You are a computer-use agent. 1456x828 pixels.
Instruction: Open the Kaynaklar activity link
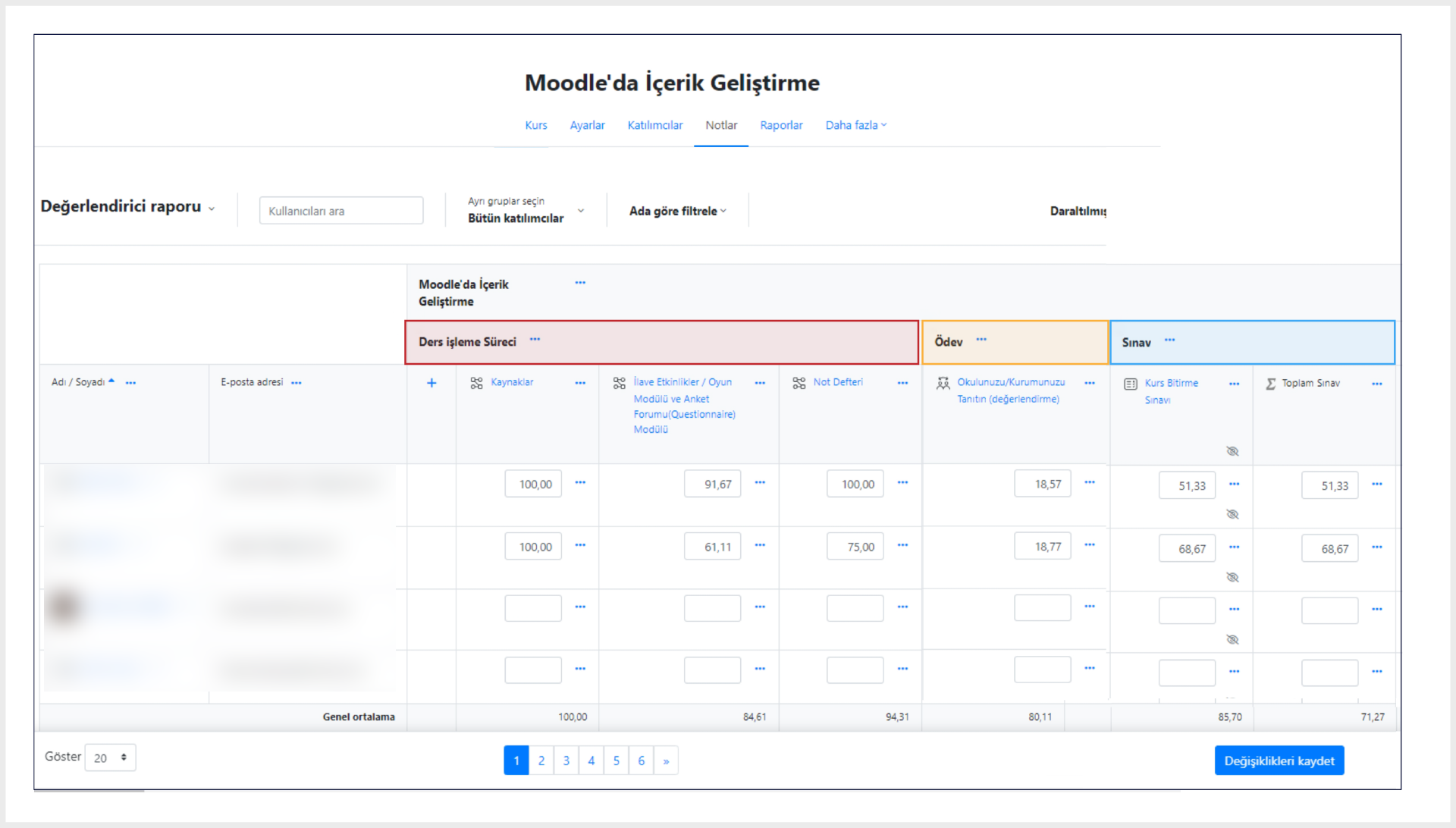coord(512,382)
